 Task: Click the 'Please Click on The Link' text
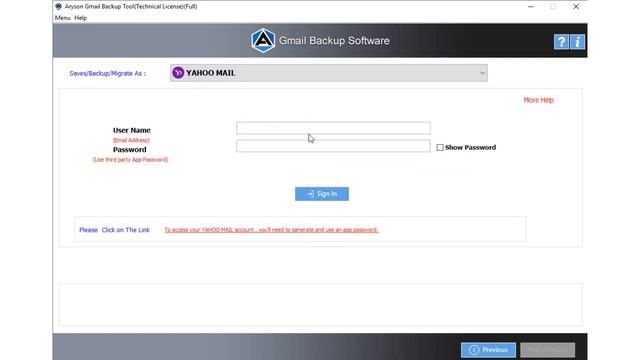pyautogui.click(x=114, y=230)
